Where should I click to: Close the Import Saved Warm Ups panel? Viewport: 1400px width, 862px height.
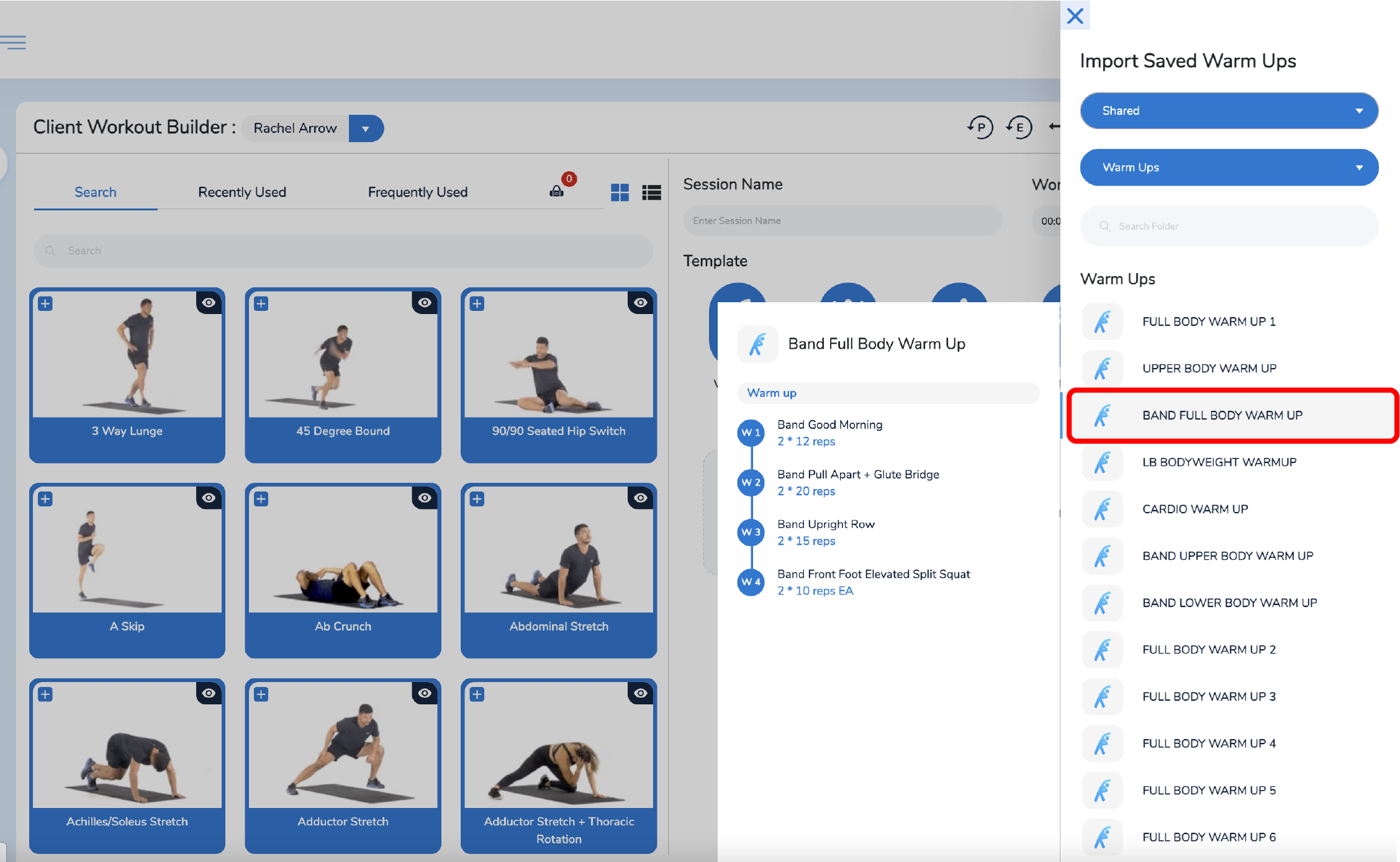(x=1075, y=16)
